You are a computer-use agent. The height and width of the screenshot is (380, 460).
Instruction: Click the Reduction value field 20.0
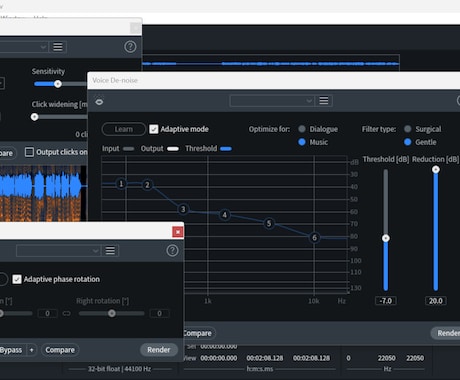[436, 301]
